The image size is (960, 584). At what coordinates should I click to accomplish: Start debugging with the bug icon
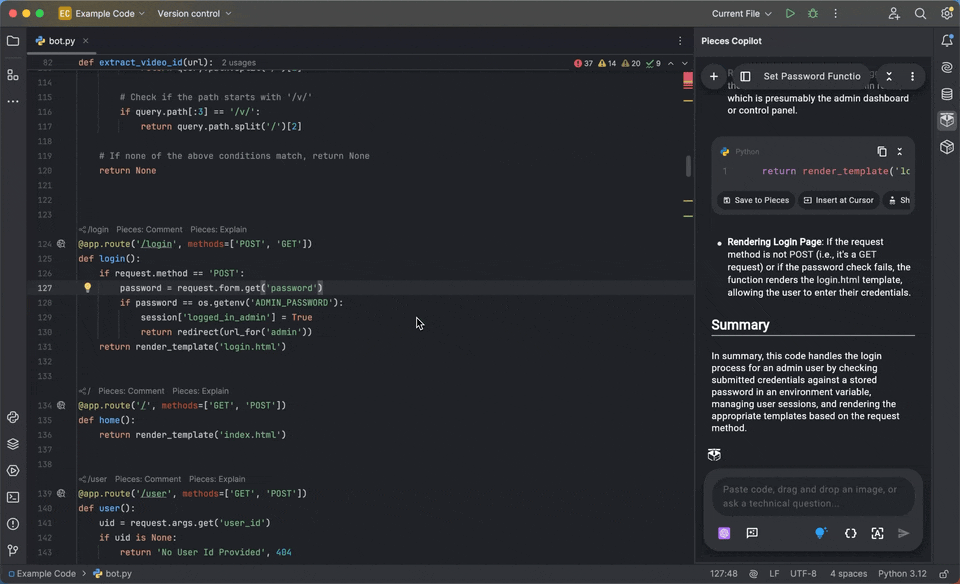813,13
